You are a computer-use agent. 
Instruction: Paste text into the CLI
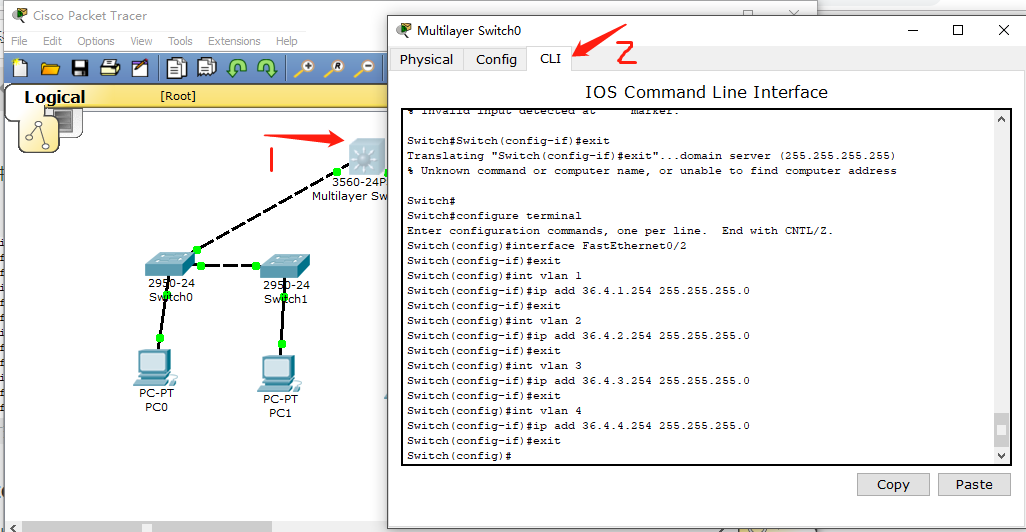pyautogui.click(x=974, y=484)
